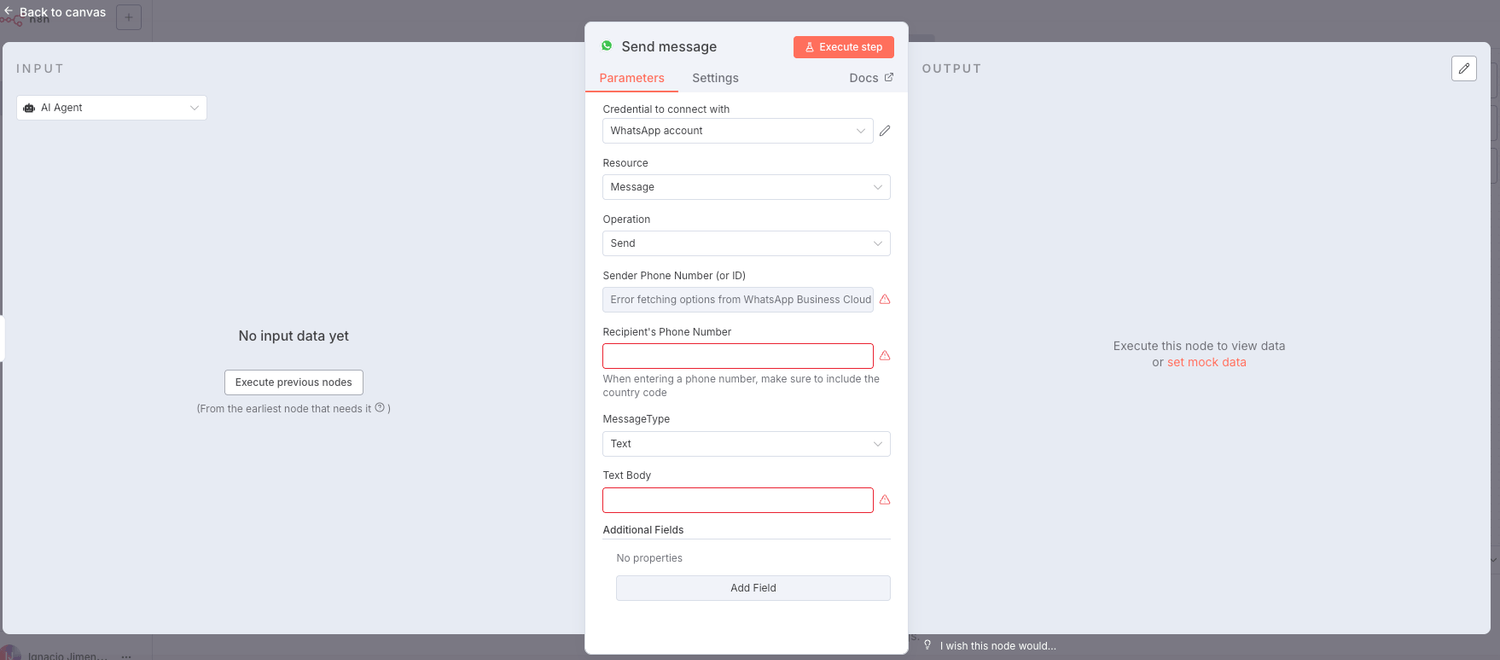This screenshot has width=1500, height=660.
Task: Click the warning icon beside Sender Phone Number
Action: tap(885, 299)
